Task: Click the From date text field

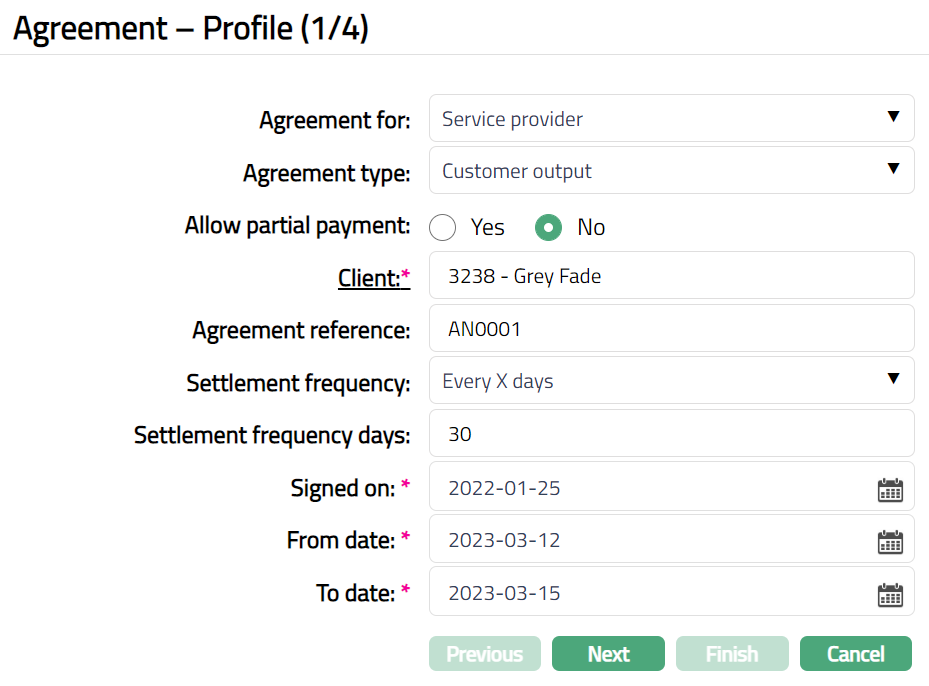Action: coord(650,541)
